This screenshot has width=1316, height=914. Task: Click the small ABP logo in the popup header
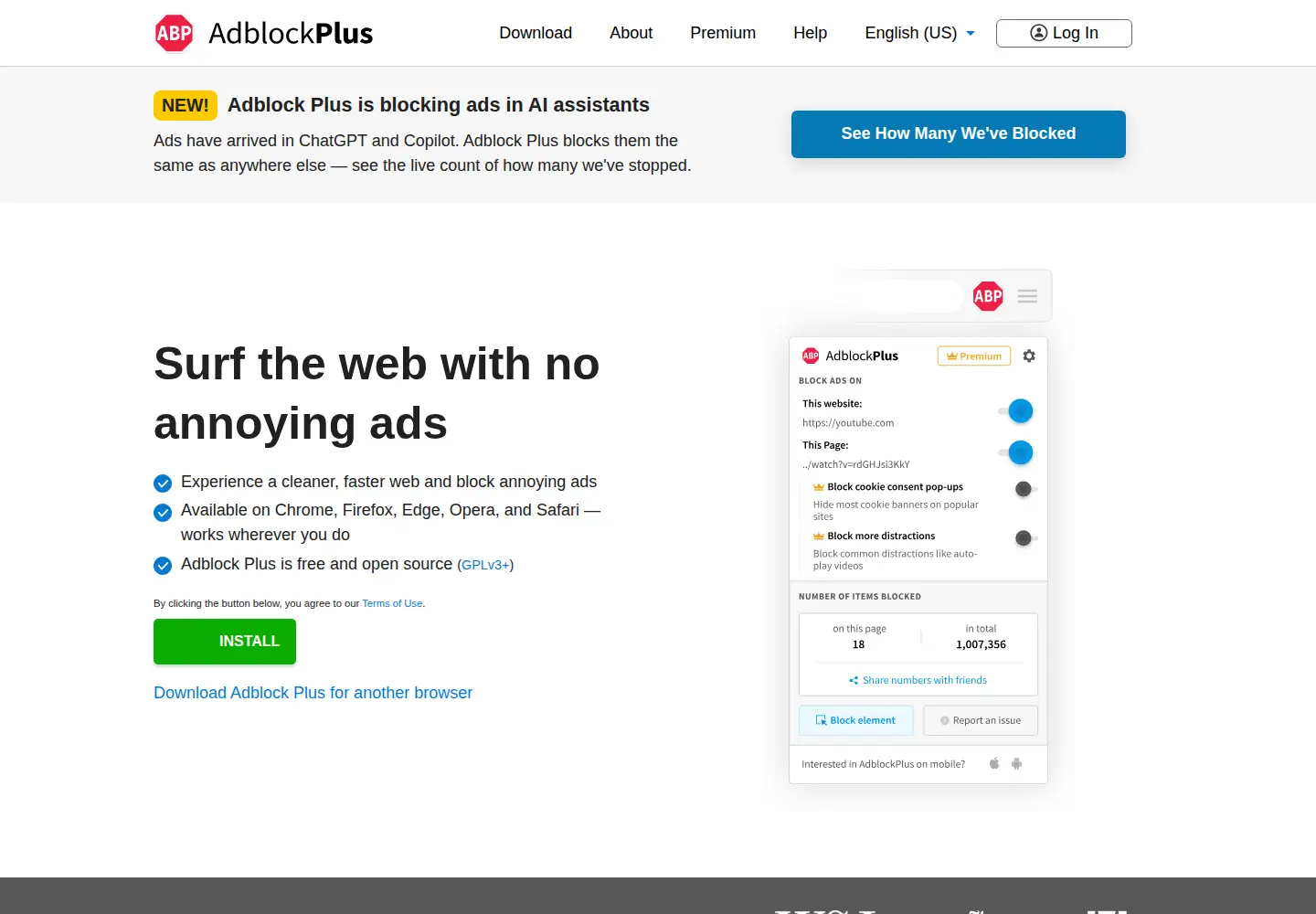point(811,356)
